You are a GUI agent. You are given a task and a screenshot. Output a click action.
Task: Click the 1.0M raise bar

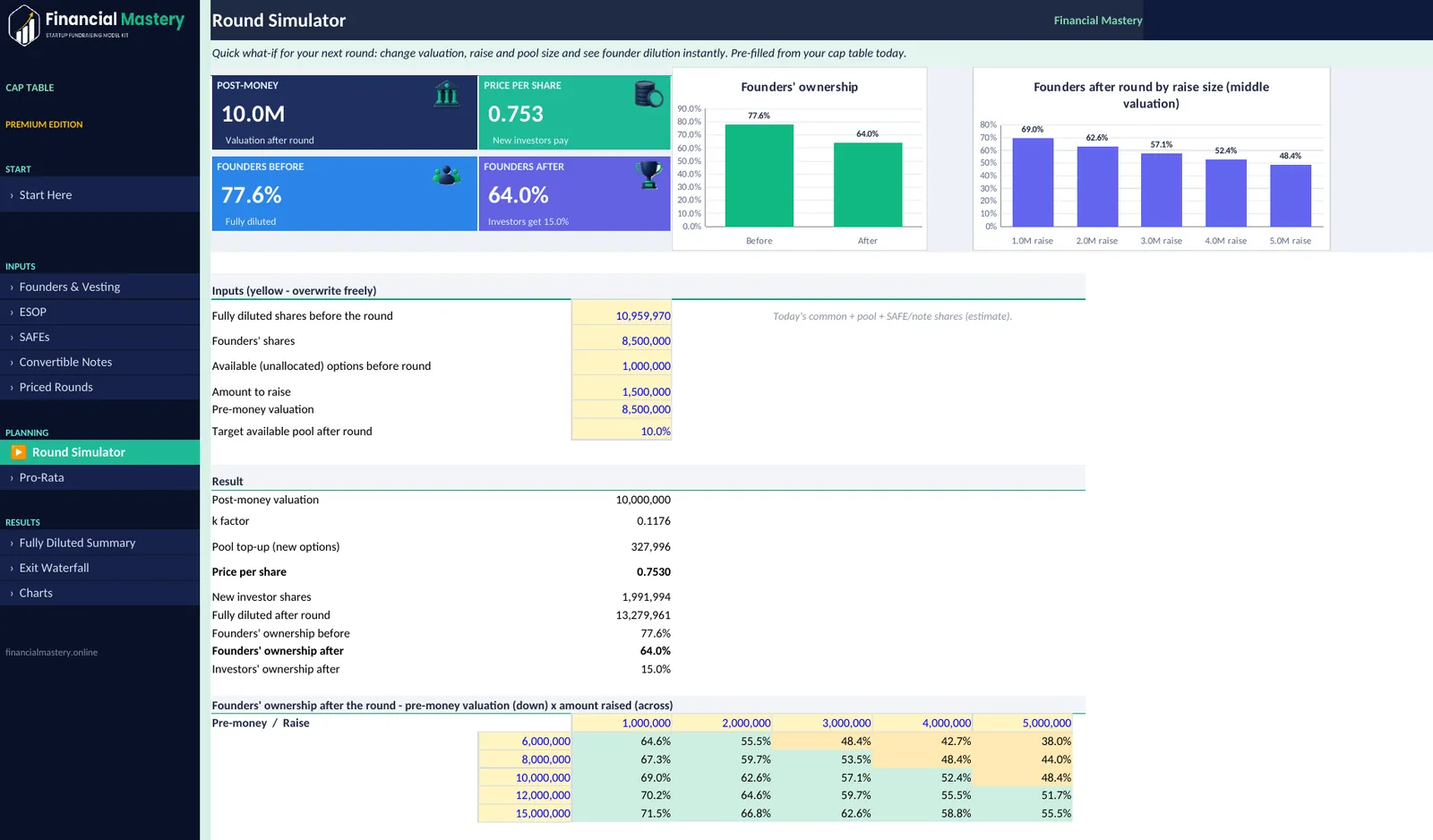coord(1033,182)
